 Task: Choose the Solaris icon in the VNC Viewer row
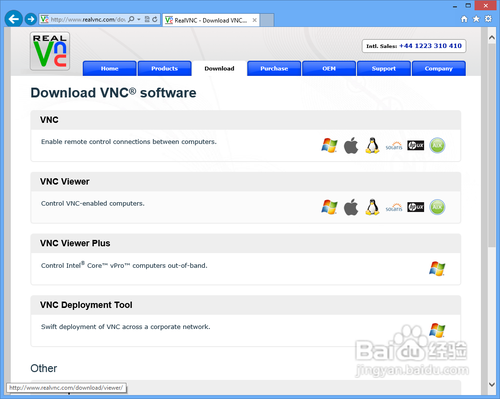tap(394, 207)
